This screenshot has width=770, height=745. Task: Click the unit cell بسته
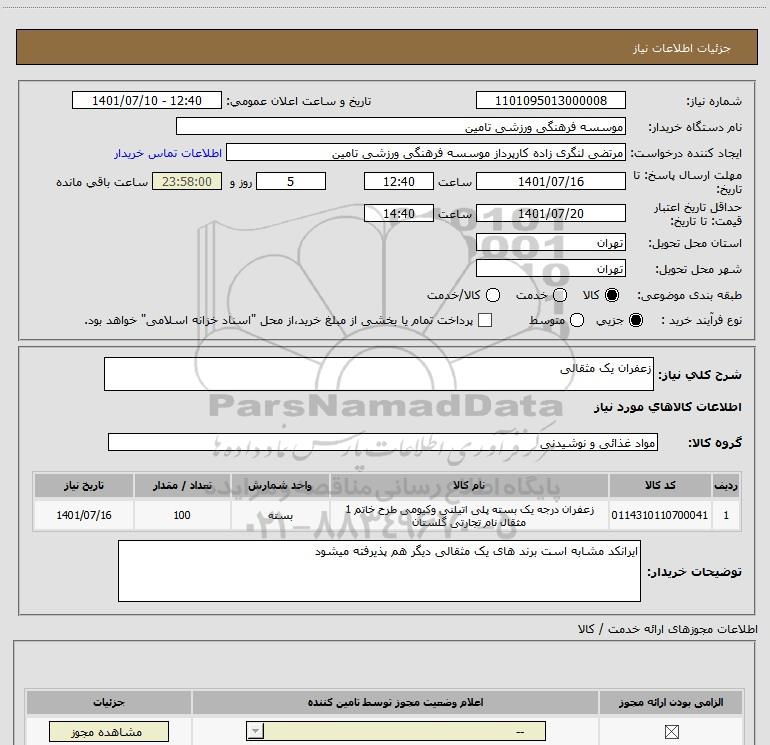(x=279, y=515)
